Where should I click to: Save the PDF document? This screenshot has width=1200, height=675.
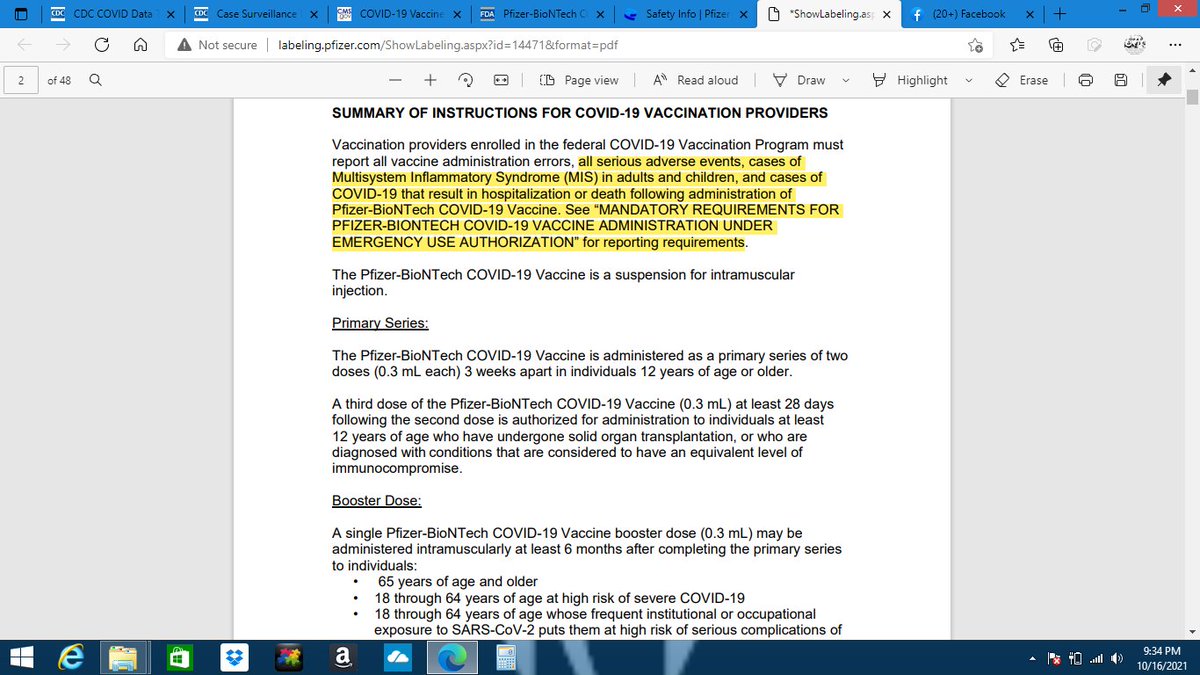coord(1122,80)
